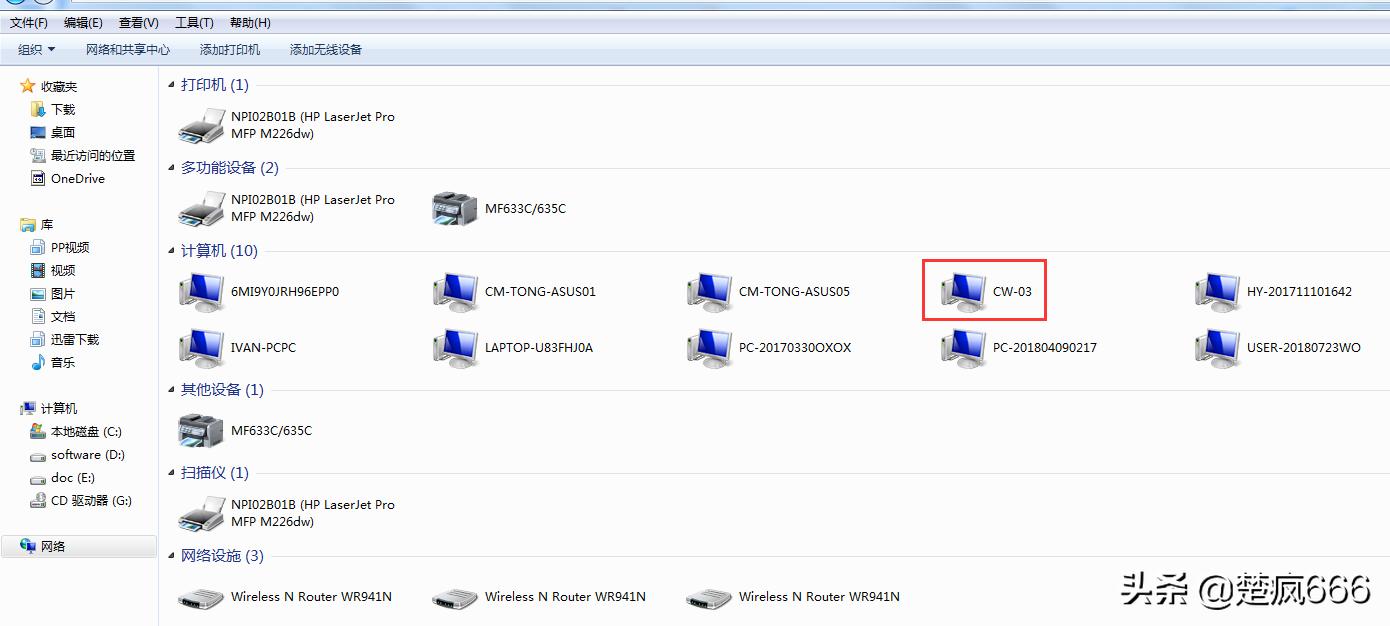Open computer PC-201804090217 icon
1390x626 pixels.
[963, 348]
